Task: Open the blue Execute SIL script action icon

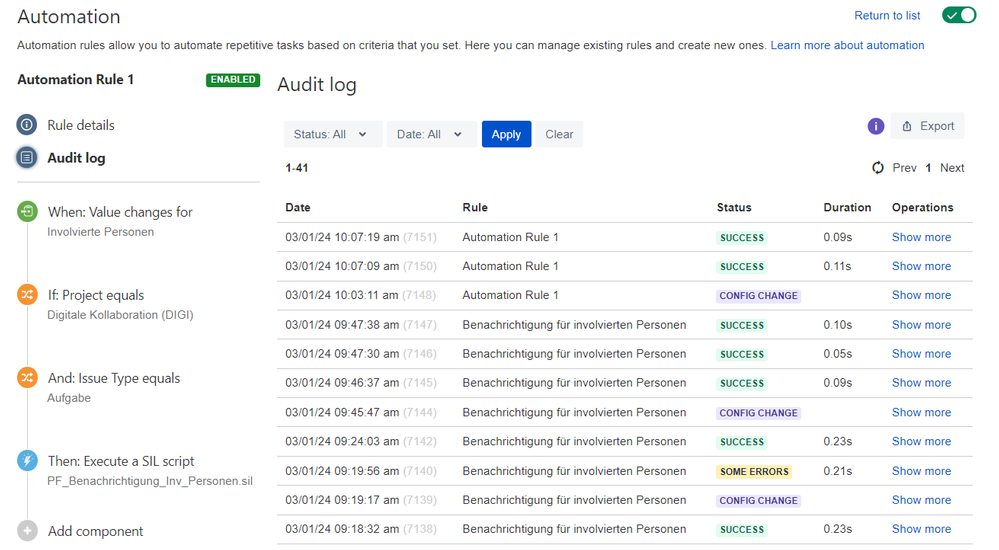Action: tap(27, 460)
